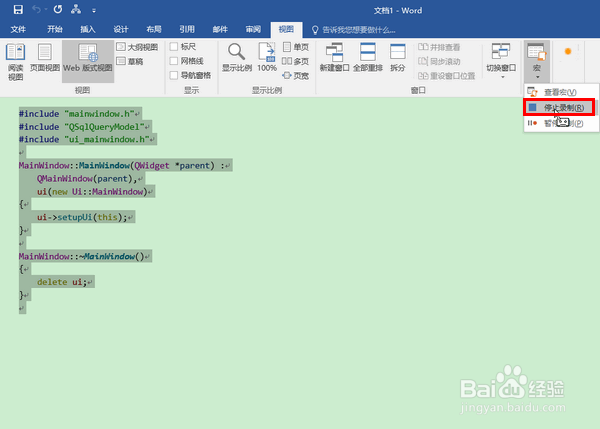
Task: Click 重设窗口位置 reset window position
Action: point(446,76)
